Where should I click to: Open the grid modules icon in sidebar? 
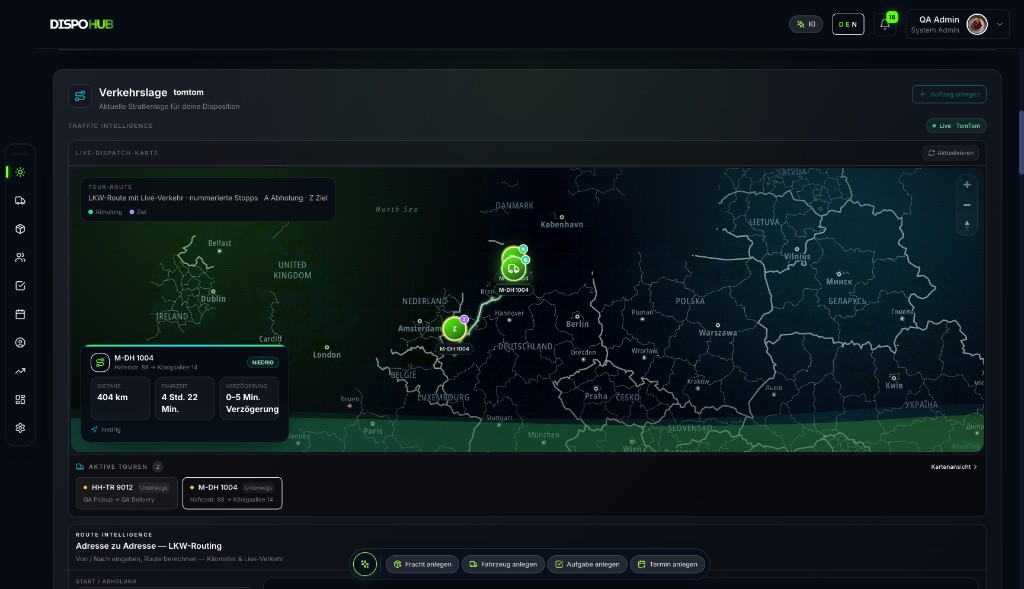click(x=20, y=399)
